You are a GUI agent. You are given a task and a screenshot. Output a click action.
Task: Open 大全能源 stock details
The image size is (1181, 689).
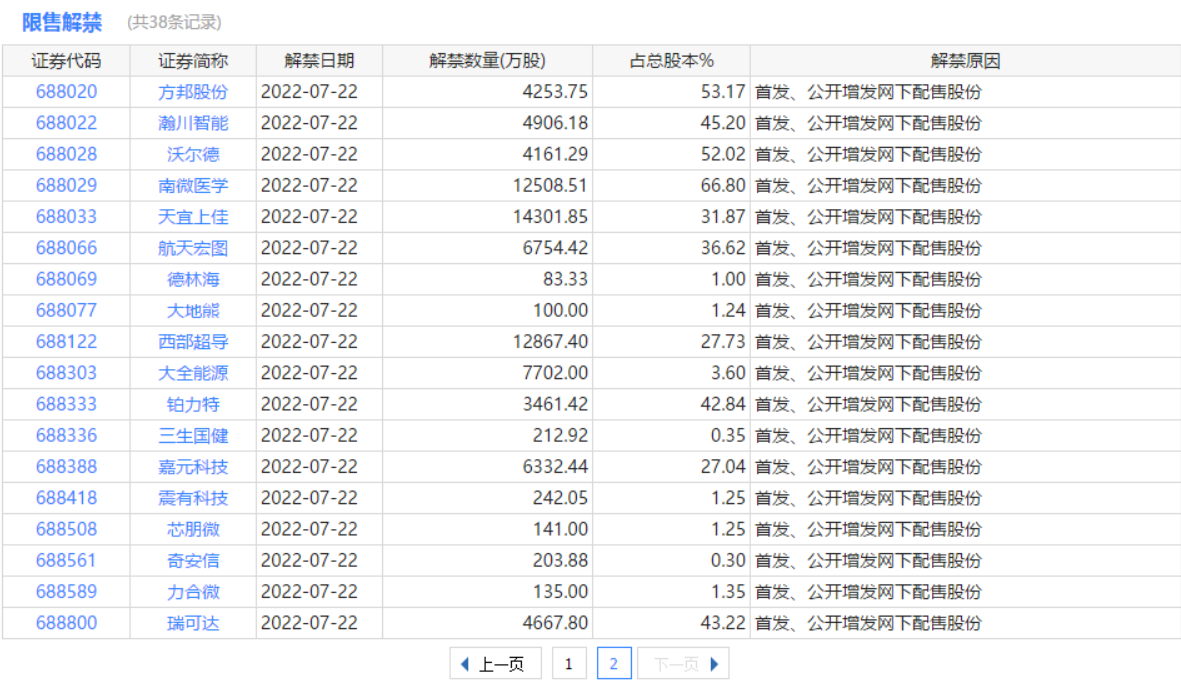[193, 373]
